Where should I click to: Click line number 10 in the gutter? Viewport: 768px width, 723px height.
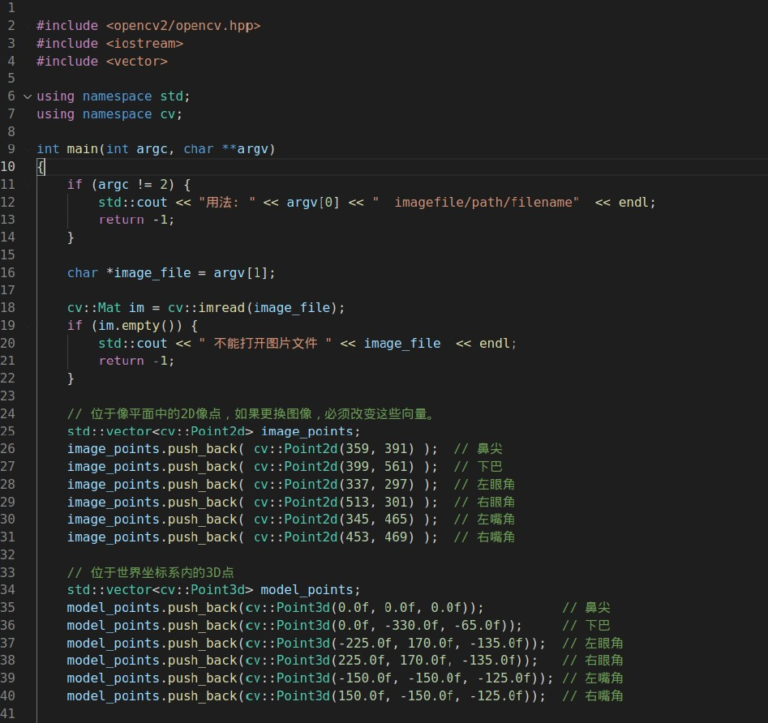9,167
